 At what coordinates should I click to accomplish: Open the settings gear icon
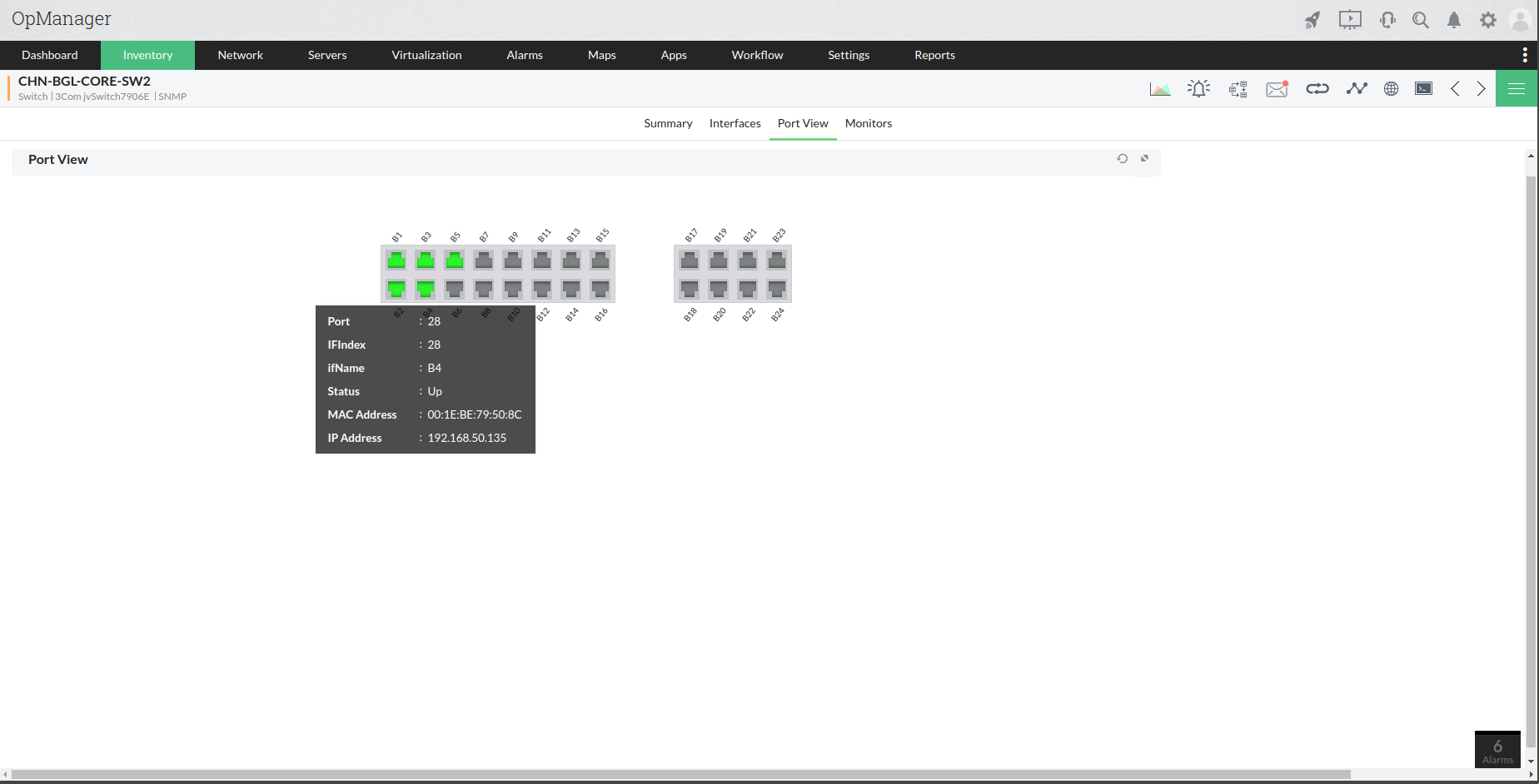(x=1488, y=20)
